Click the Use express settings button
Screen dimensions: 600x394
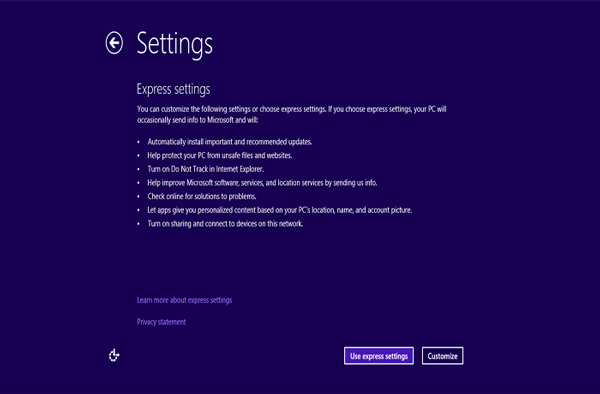pyautogui.click(x=378, y=356)
